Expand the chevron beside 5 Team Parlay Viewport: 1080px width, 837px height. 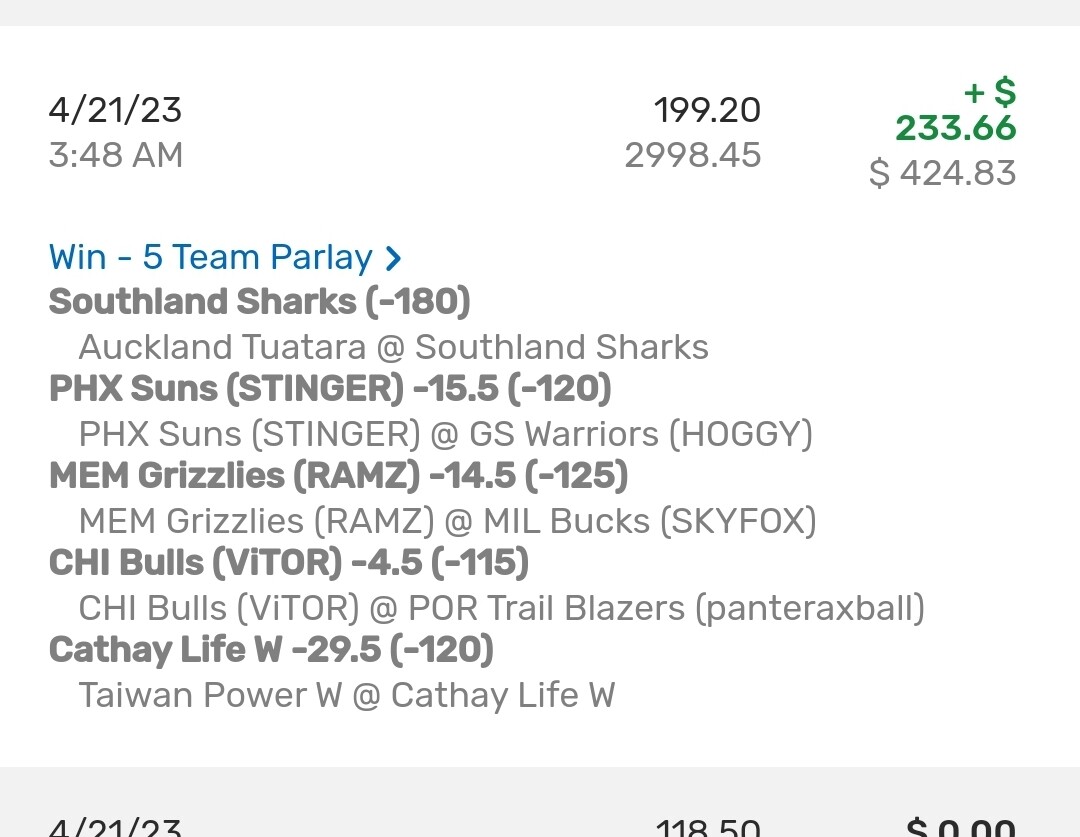394,258
